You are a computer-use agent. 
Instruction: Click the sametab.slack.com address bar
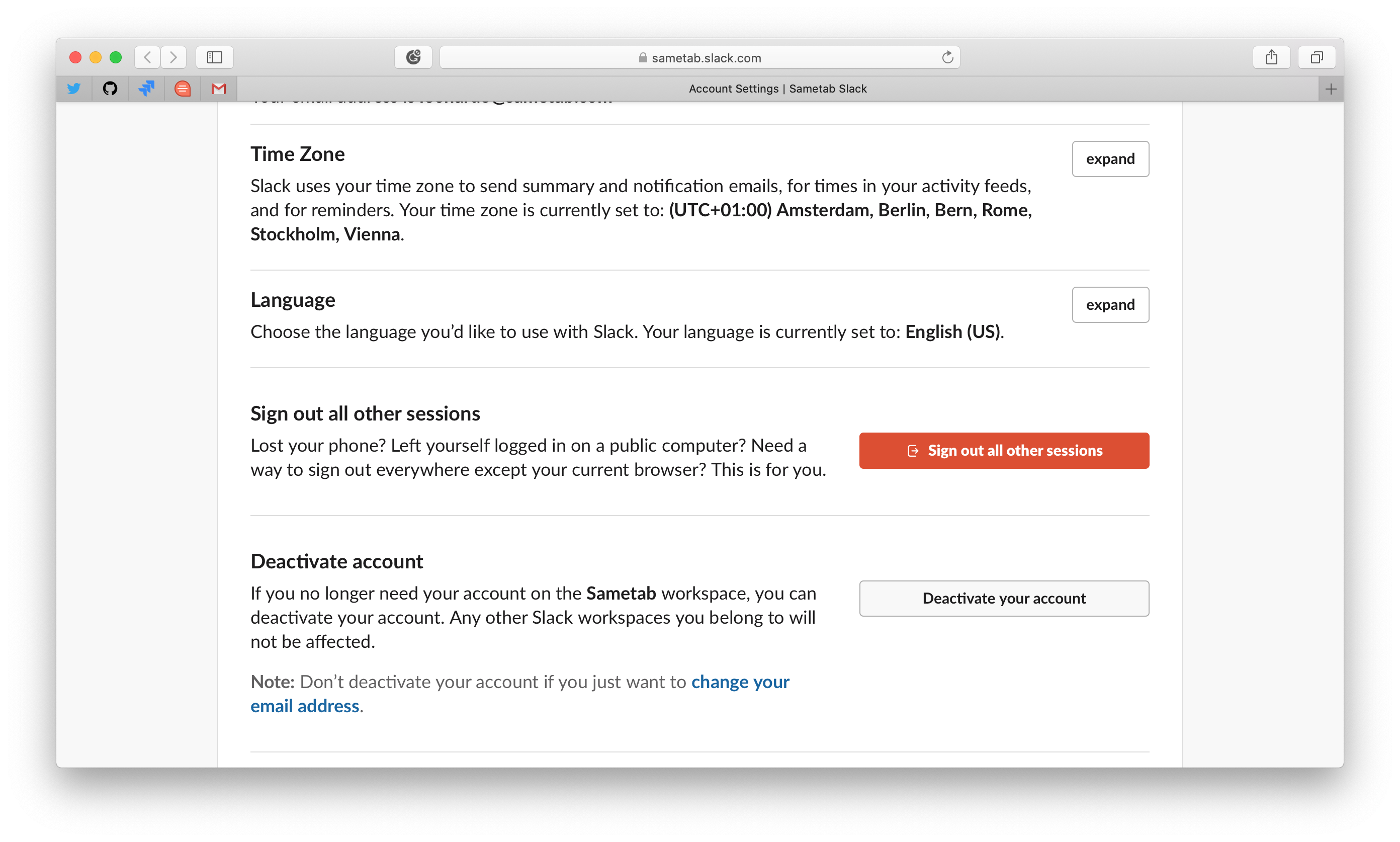pyautogui.click(x=699, y=57)
